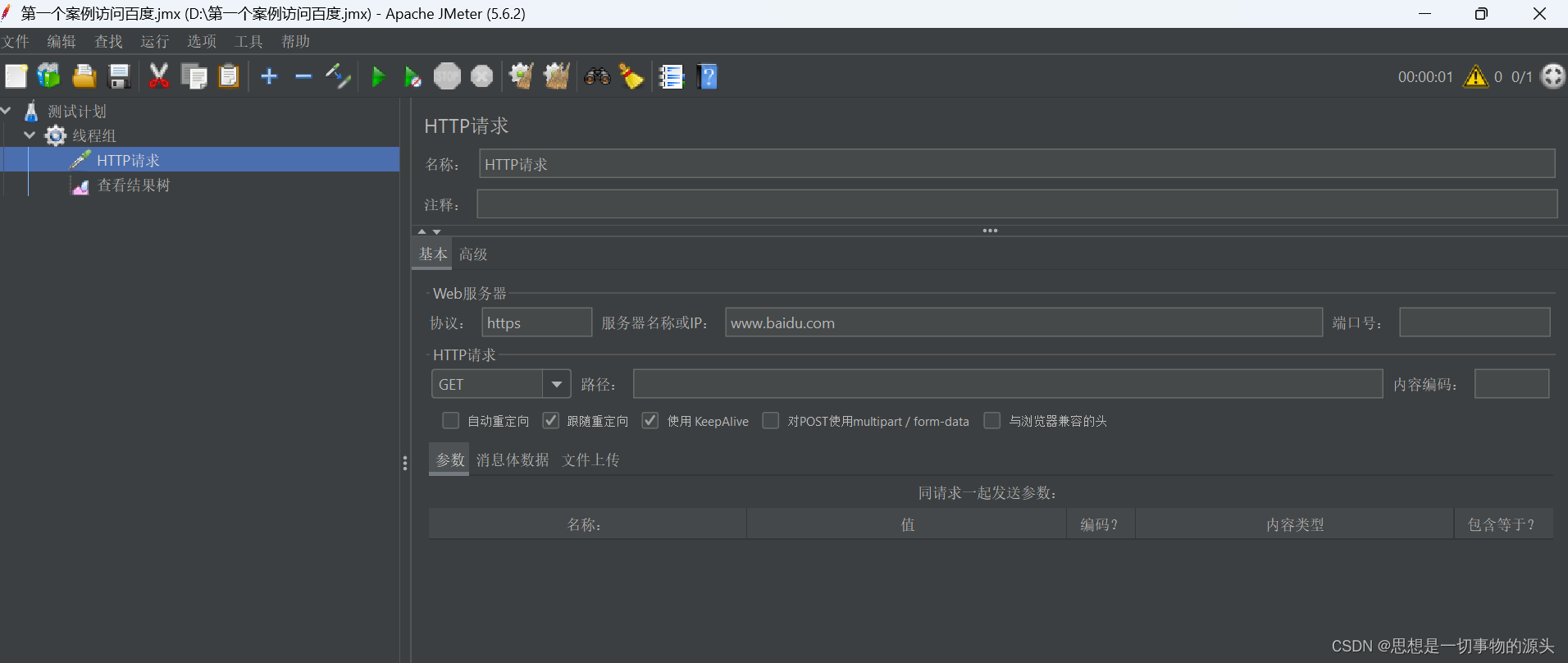Click Start no pauses icon
The height and width of the screenshot is (663, 1568).
click(413, 77)
